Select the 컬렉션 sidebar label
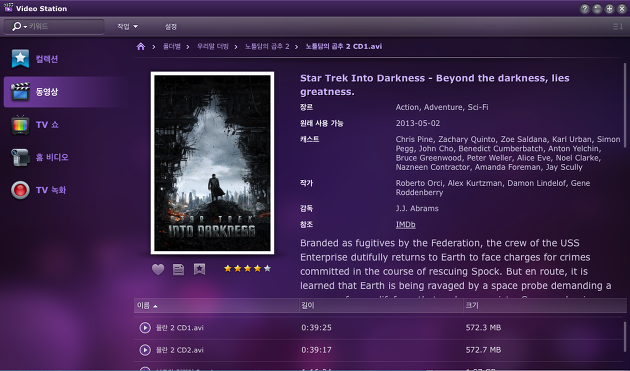The width and height of the screenshot is (630, 371). (x=47, y=59)
